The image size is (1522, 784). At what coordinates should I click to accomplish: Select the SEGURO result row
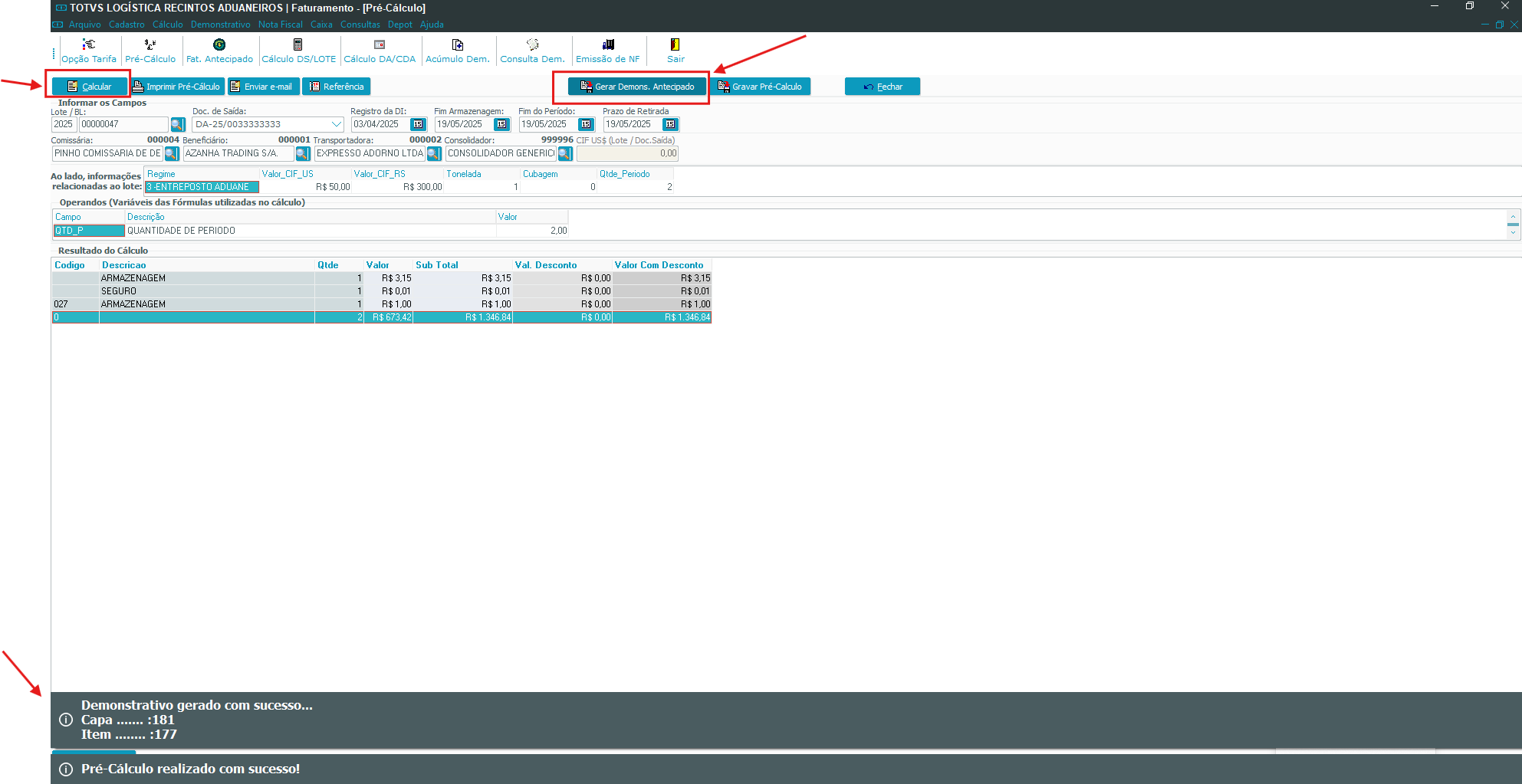[x=382, y=291]
